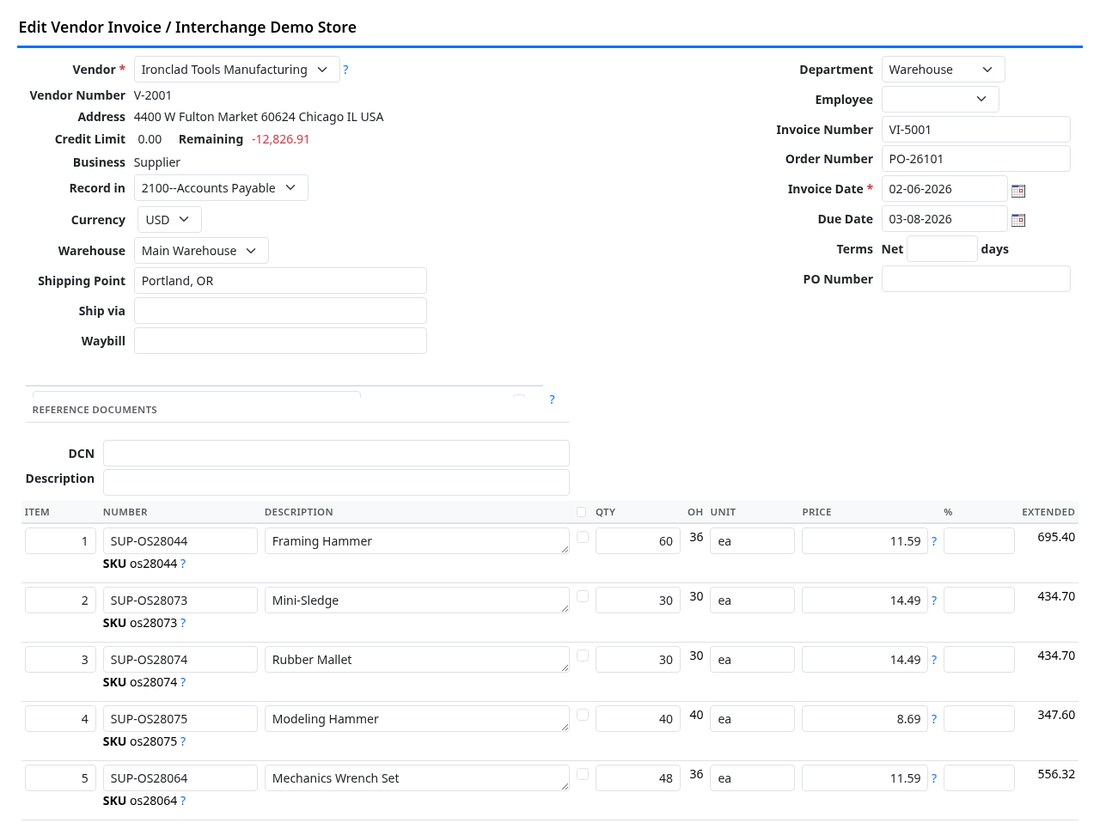Click price help icon for Mechanics Wrench Set

coord(934,779)
